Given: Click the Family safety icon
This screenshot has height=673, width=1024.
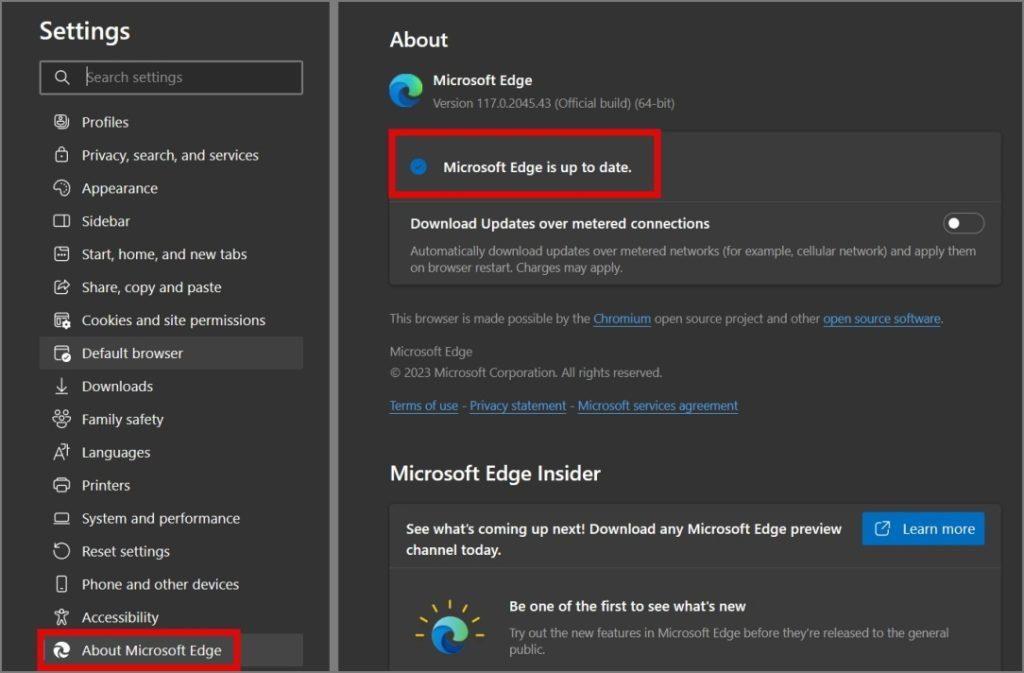Looking at the screenshot, I should (x=61, y=419).
